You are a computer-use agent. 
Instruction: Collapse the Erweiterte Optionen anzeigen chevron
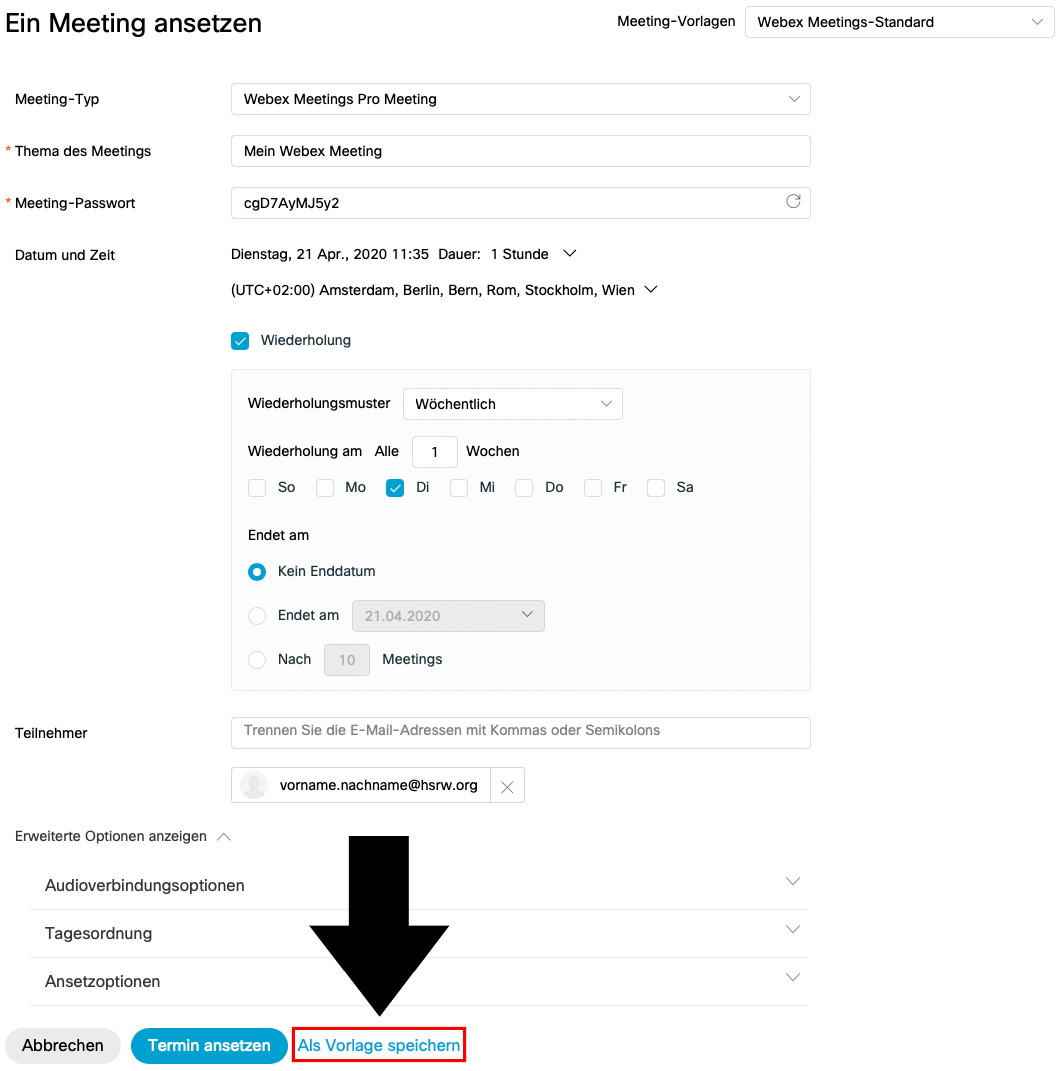click(x=224, y=837)
